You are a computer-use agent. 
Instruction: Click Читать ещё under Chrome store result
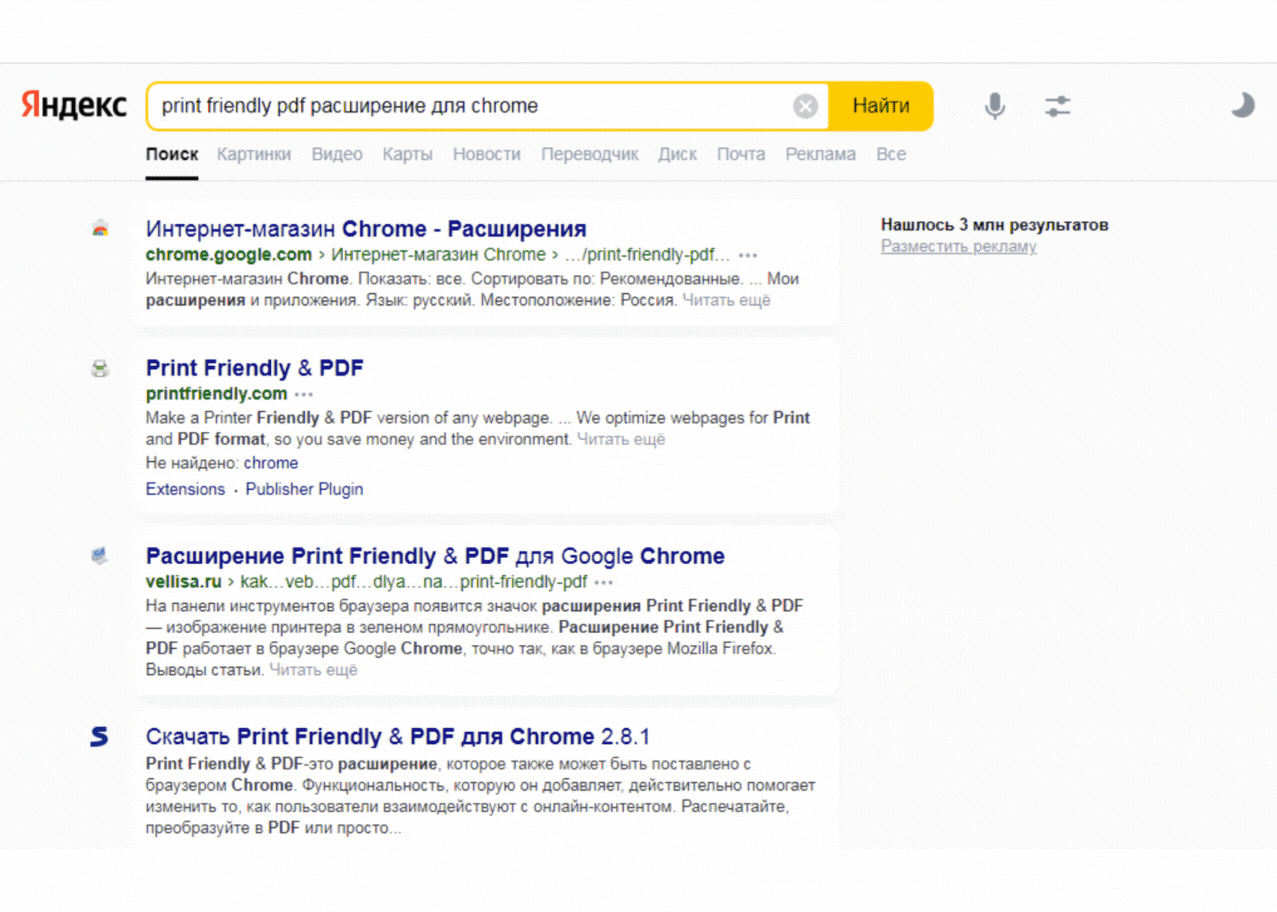coord(727,300)
